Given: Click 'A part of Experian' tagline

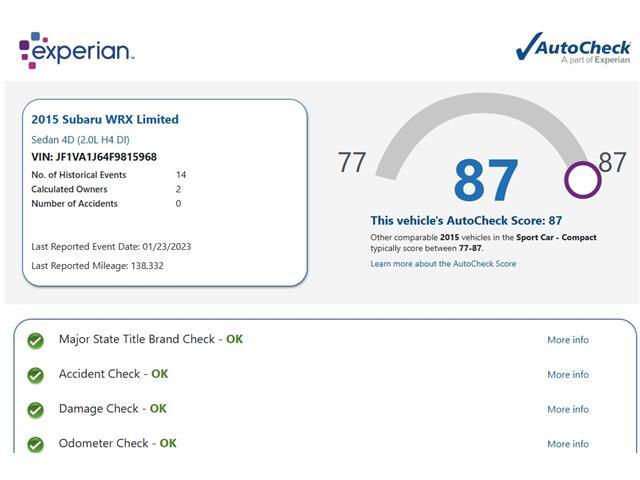Looking at the screenshot, I should point(596,60).
